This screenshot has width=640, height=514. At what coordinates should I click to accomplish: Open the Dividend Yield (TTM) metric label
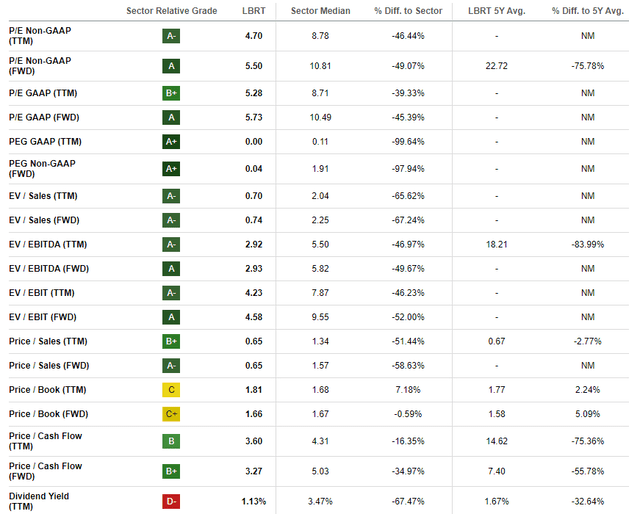click(x=39, y=501)
